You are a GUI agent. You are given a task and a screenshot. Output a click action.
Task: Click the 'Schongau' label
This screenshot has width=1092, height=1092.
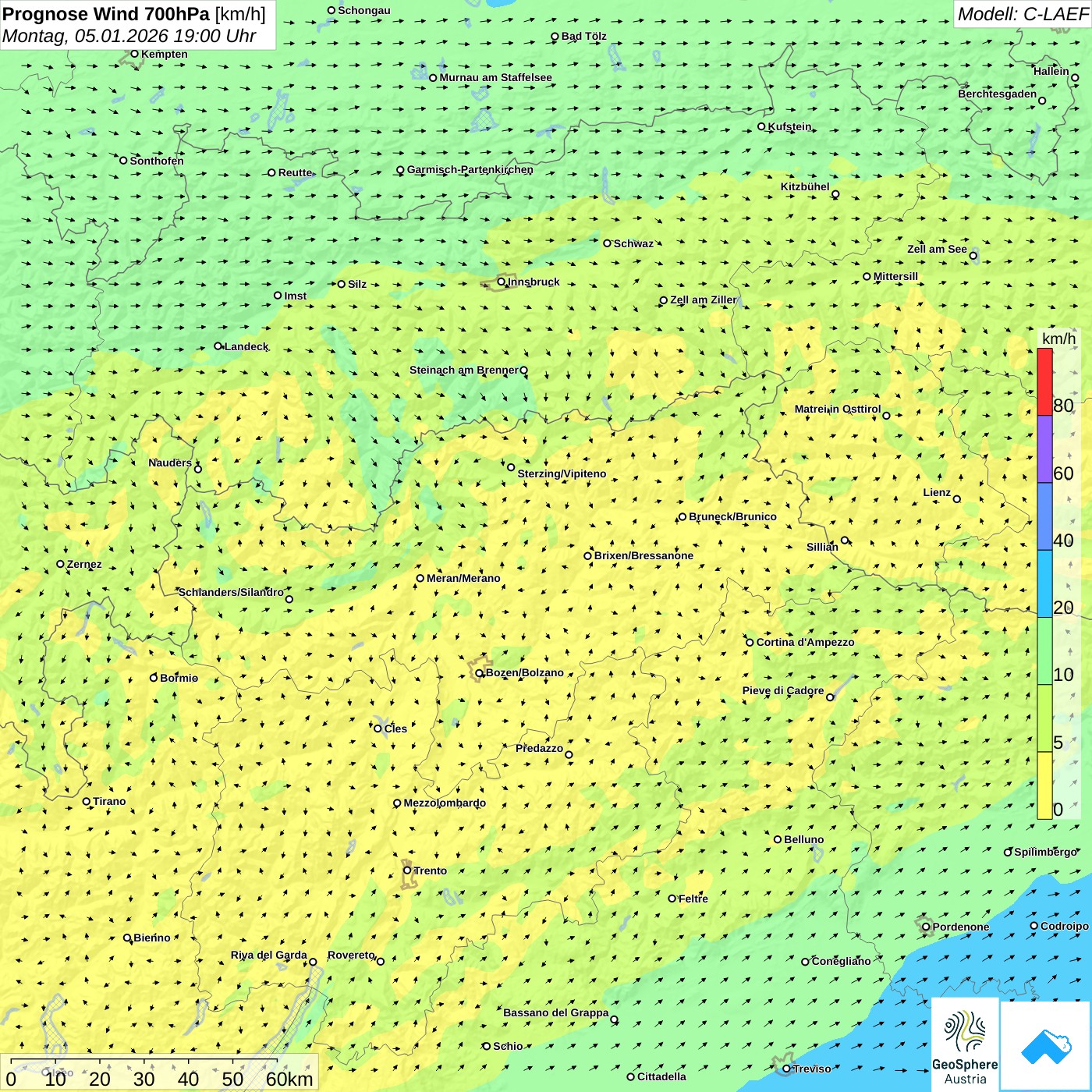pos(364,10)
